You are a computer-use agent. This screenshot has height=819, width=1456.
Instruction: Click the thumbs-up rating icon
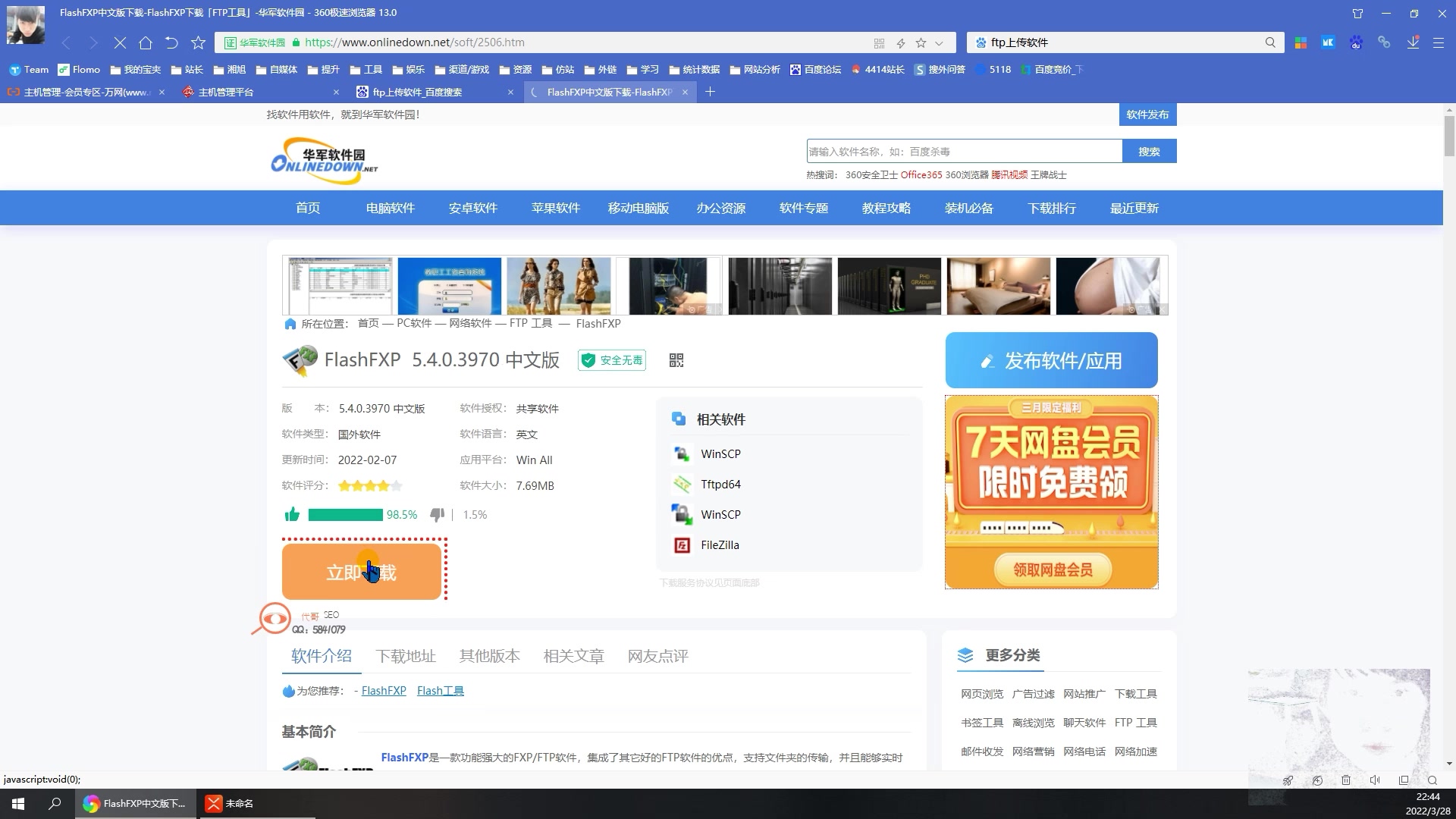click(292, 515)
